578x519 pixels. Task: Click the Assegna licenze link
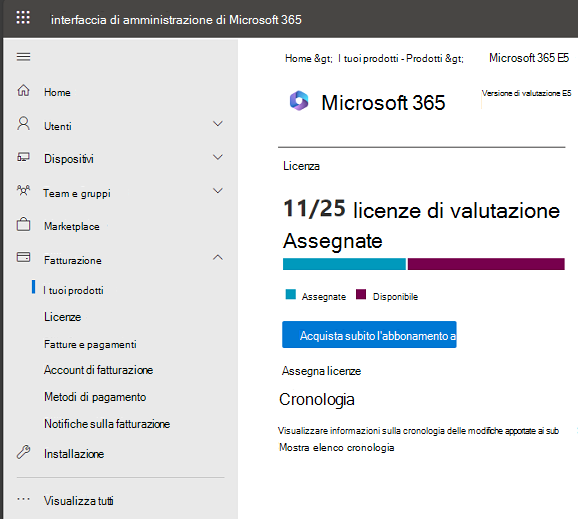(x=321, y=371)
